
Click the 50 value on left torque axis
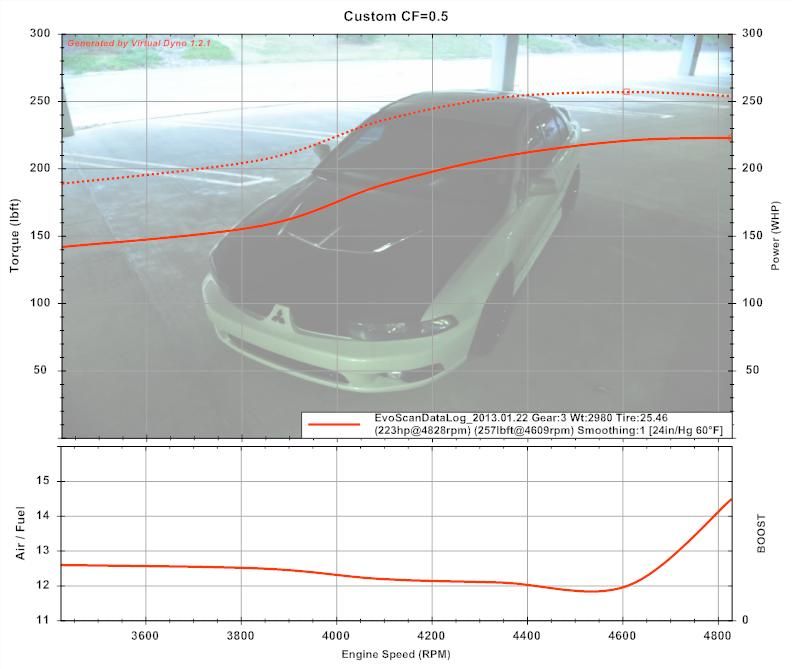click(40, 370)
